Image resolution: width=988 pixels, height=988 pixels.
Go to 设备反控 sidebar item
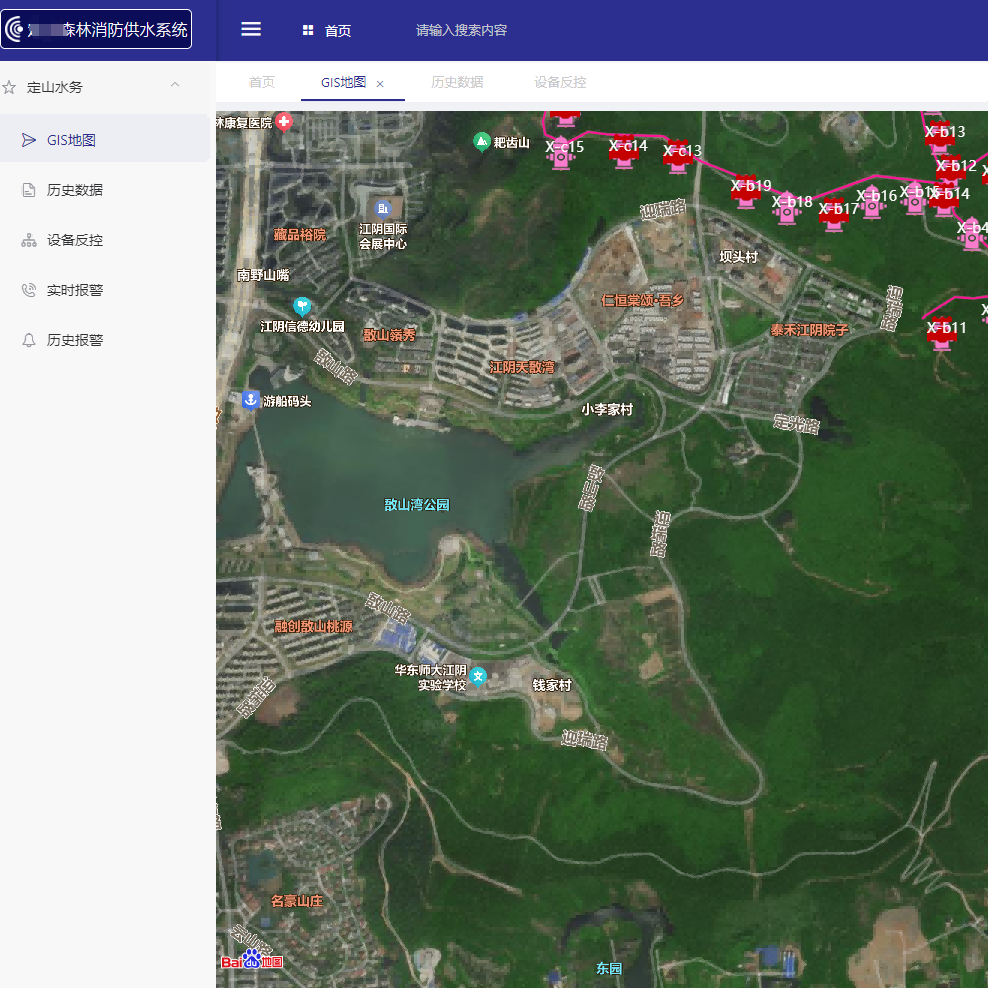tap(75, 240)
